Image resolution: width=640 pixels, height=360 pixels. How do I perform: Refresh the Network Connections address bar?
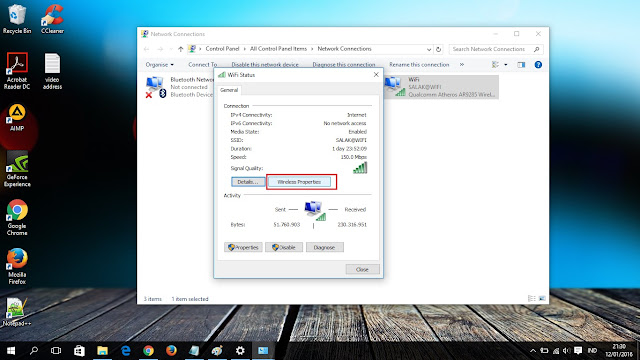pos(438,49)
